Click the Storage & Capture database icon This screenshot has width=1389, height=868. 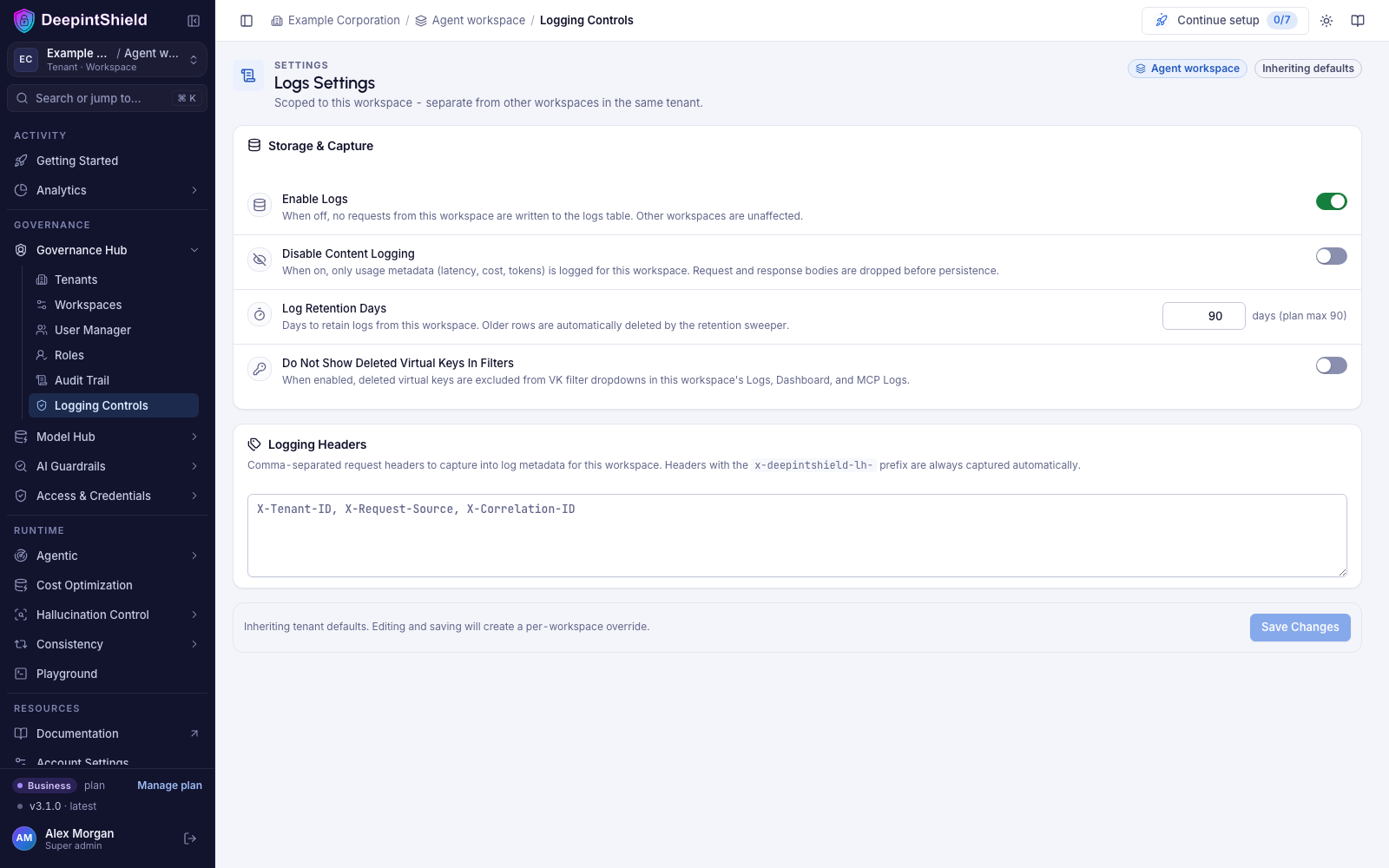pyautogui.click(x=254, y=146)
